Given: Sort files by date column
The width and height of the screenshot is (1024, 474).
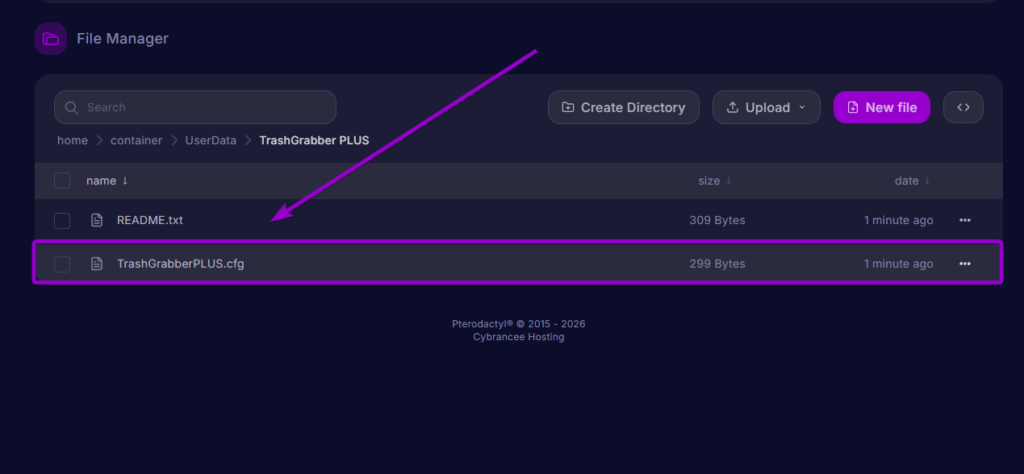Looking at the screenshot, I should tap(912, 181).
